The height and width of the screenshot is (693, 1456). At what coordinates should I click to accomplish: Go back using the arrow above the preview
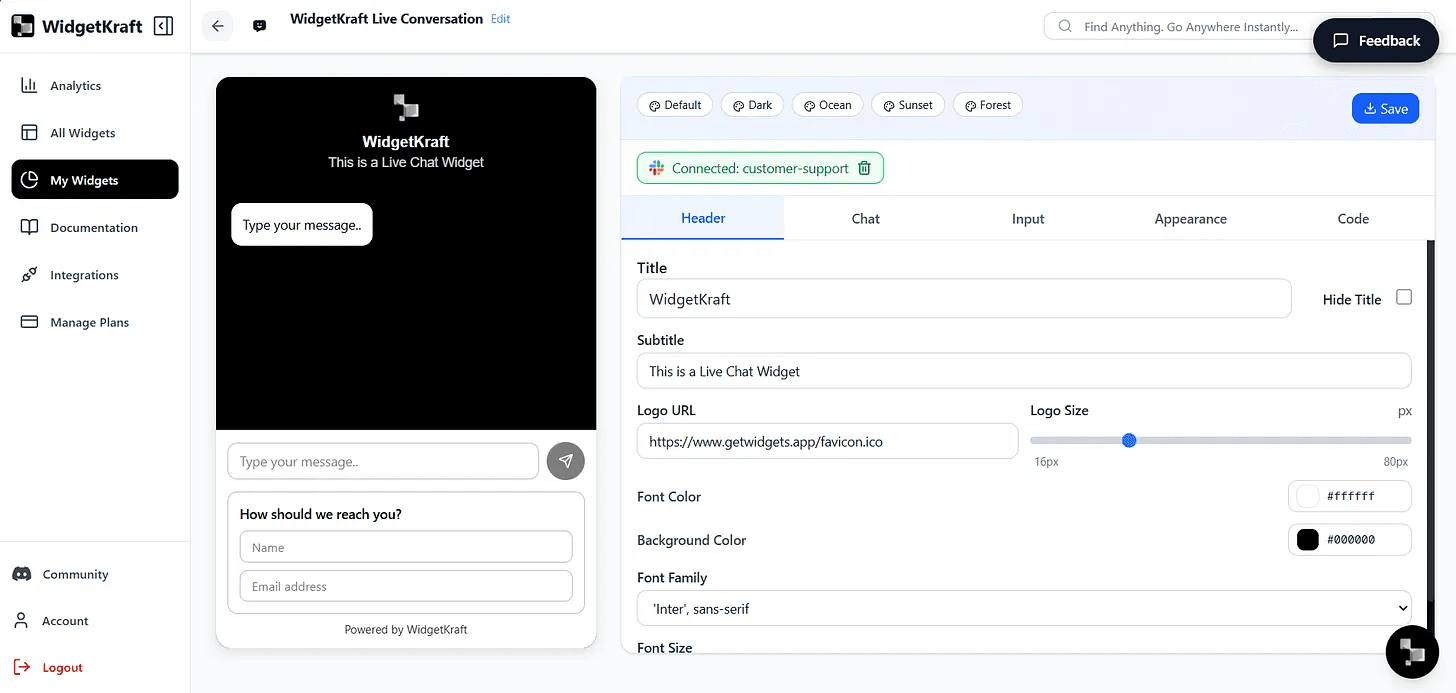coord(217,26)
